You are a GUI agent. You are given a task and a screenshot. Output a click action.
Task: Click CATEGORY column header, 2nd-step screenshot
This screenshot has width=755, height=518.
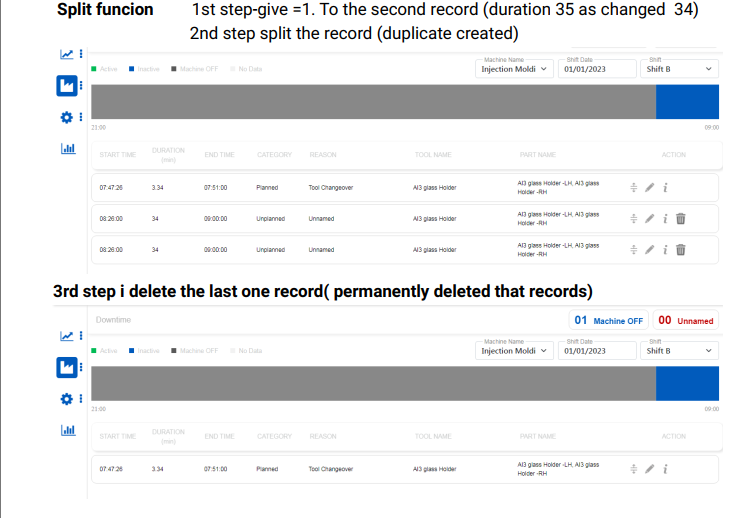(x=274, y=155)
